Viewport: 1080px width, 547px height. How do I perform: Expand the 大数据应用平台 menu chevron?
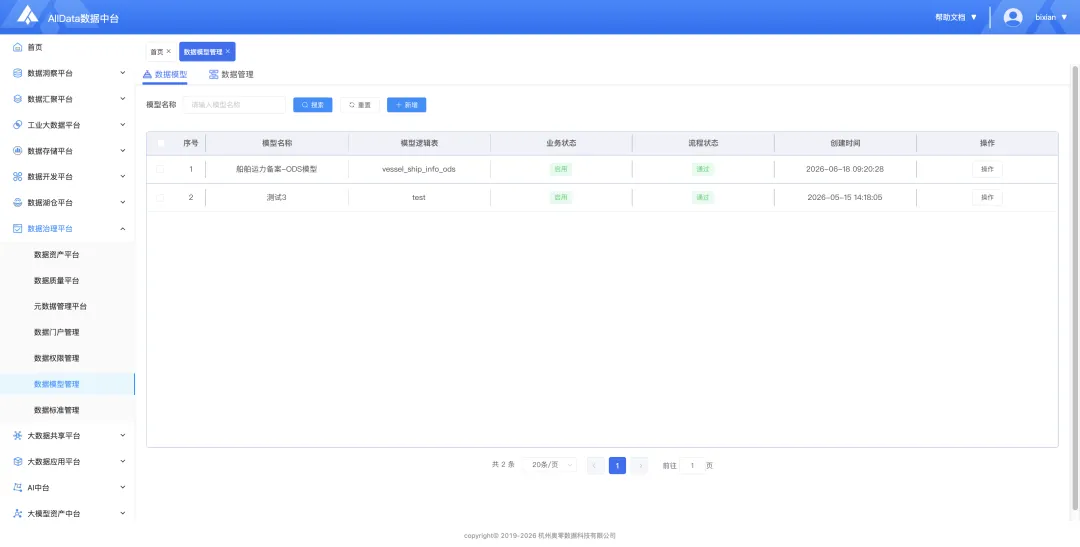[x=123, y=461]
